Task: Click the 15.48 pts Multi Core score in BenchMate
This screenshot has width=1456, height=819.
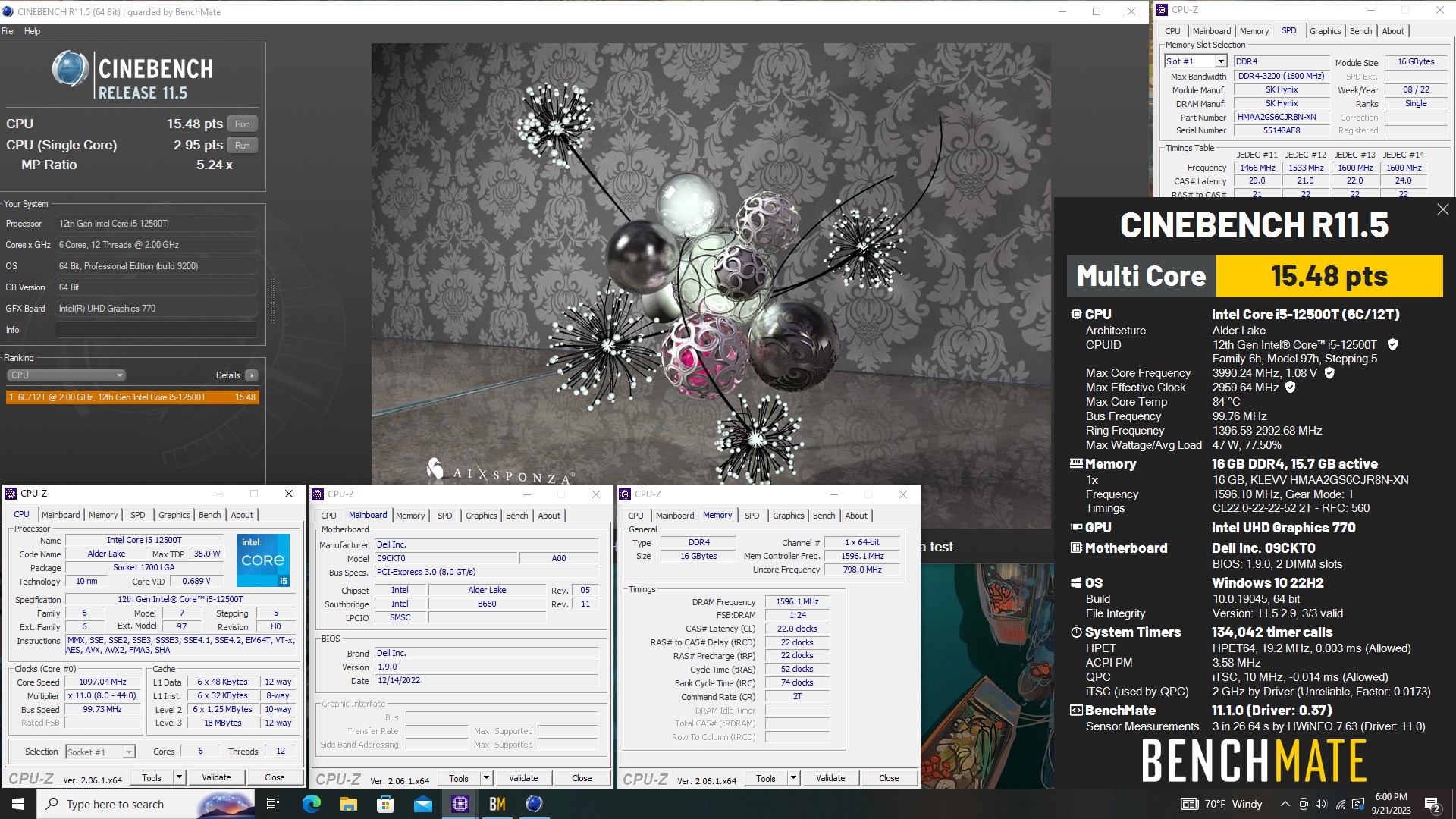Action: tap(1329, 276)
